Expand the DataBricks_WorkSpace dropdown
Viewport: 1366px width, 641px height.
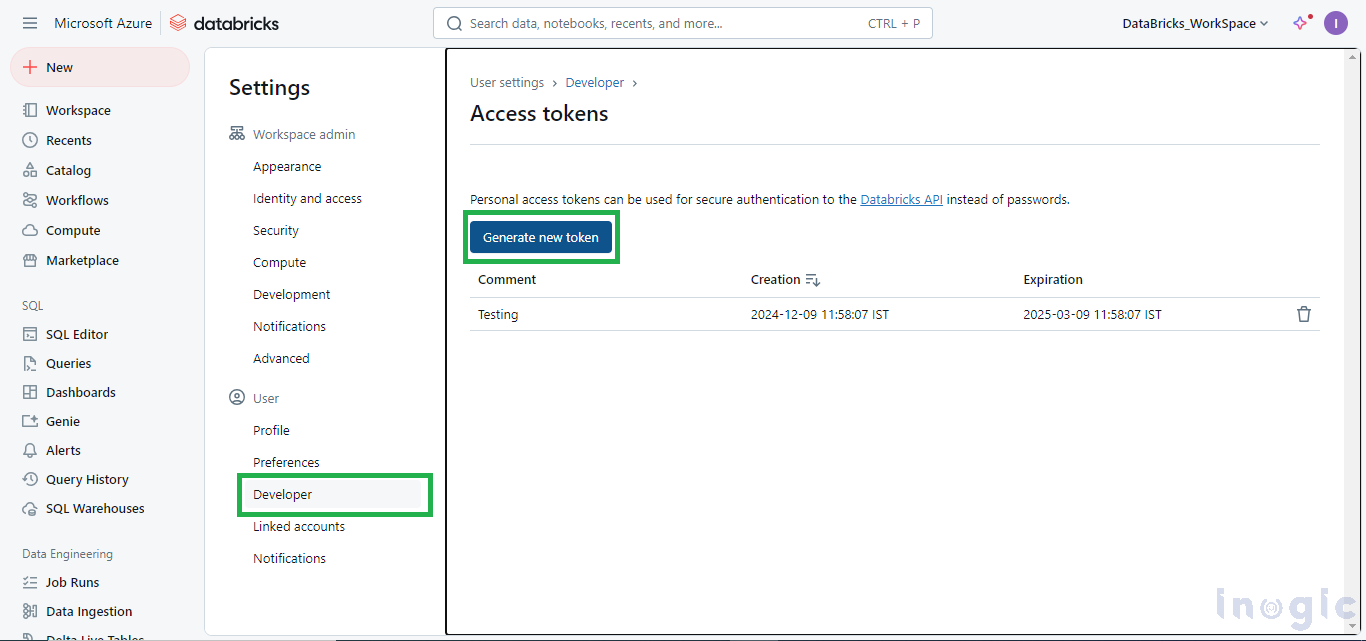click(1195, 23)
